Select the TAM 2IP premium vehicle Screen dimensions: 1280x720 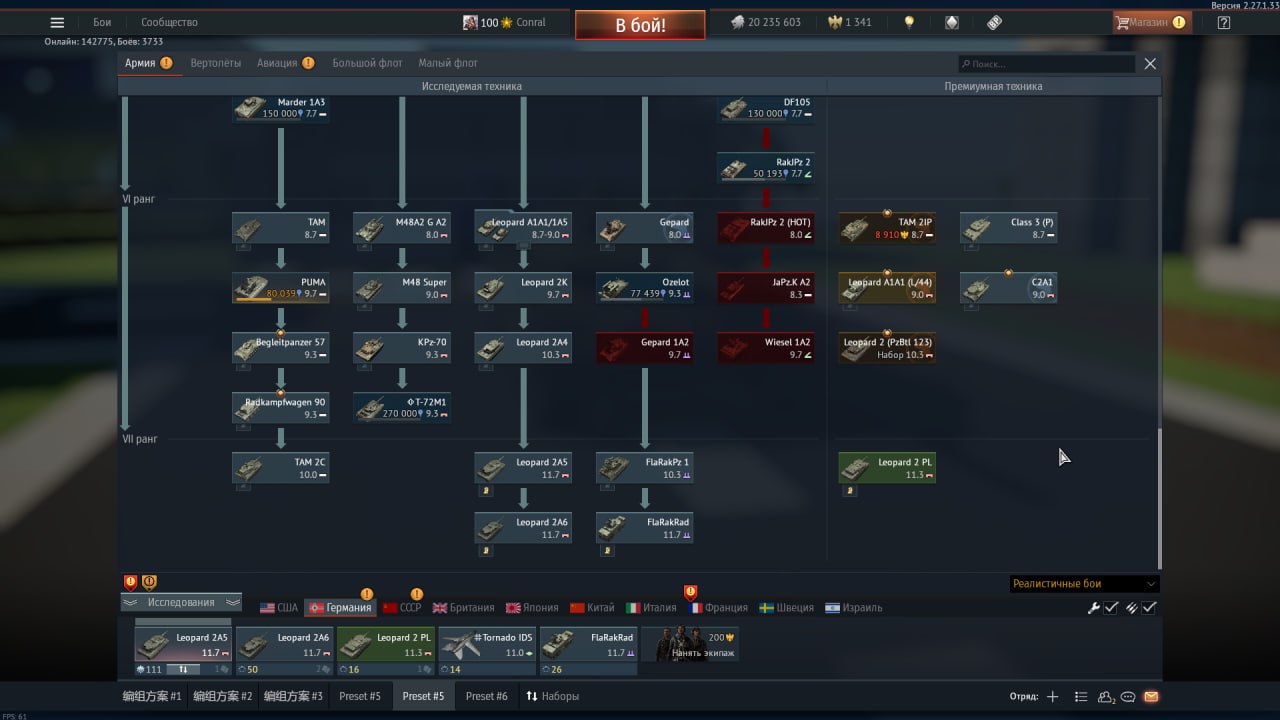click(887, 228)
